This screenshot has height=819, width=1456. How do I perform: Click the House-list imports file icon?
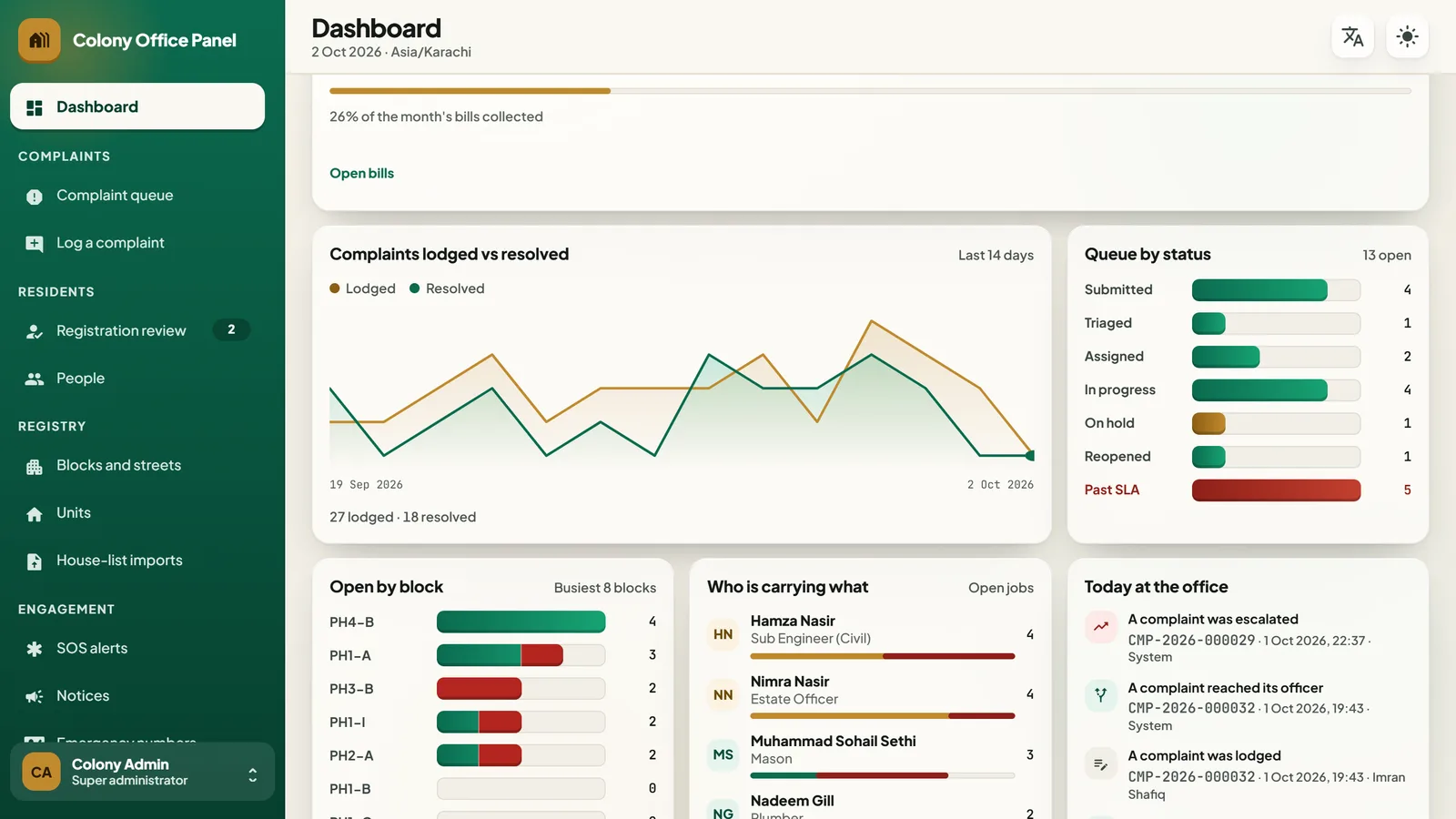[x=35, y=561]
